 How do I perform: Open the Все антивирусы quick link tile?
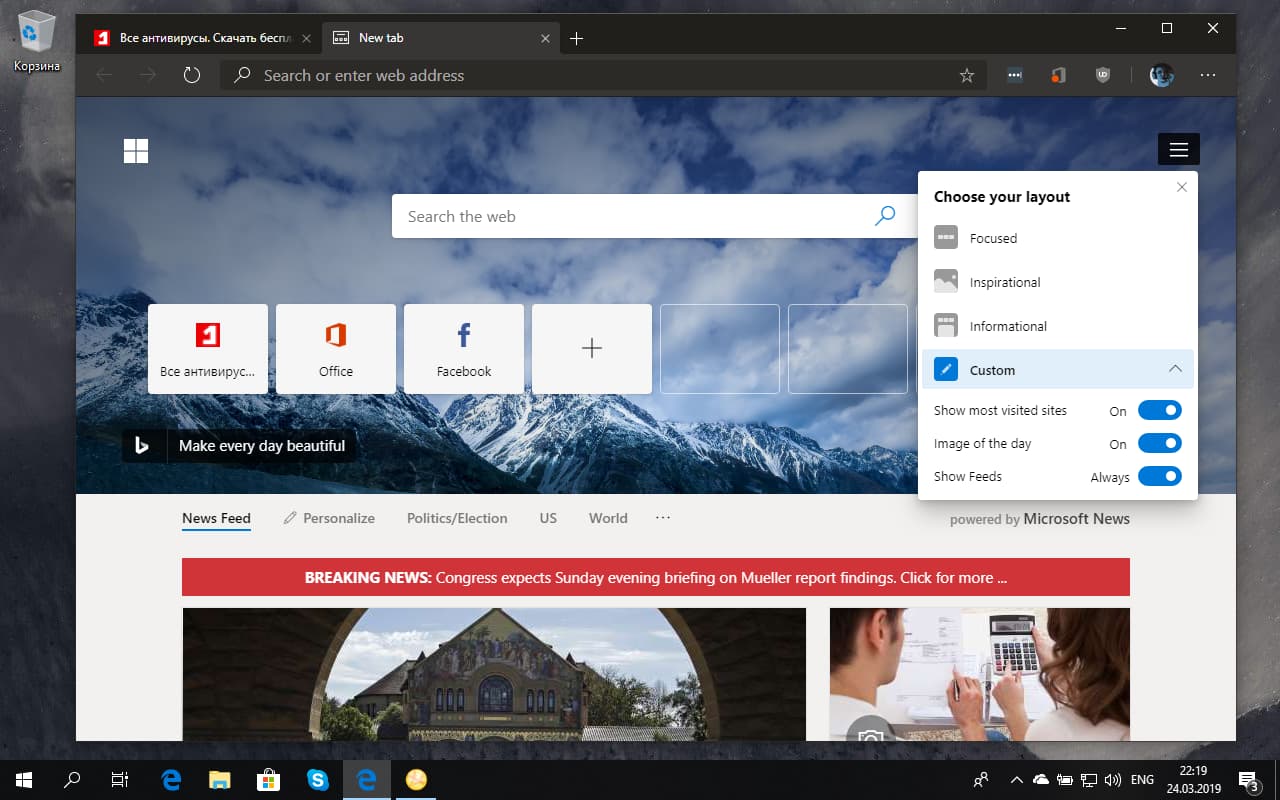tap(208, 349)
